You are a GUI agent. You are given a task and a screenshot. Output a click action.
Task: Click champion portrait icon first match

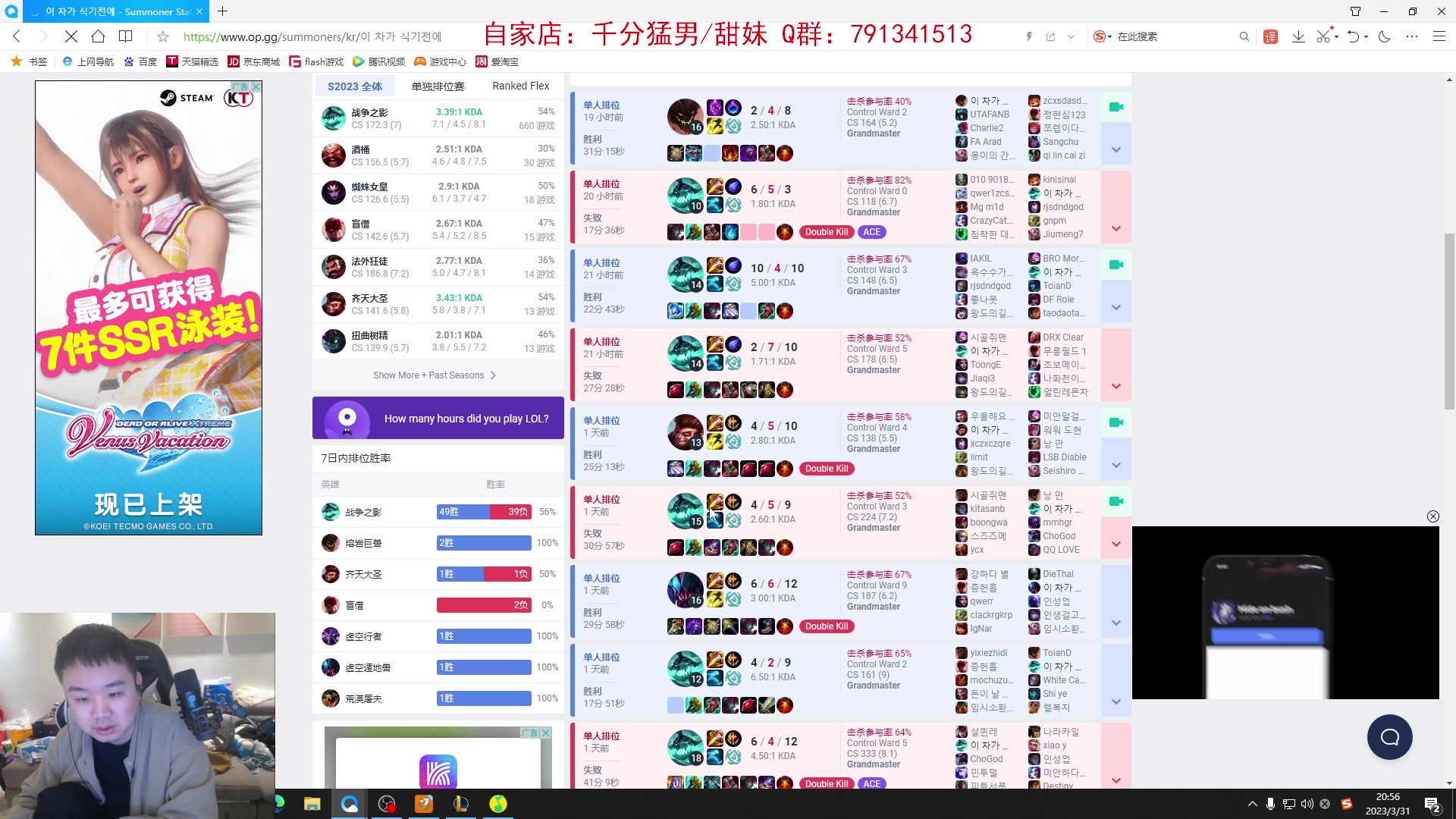click(x=685, y=116)
